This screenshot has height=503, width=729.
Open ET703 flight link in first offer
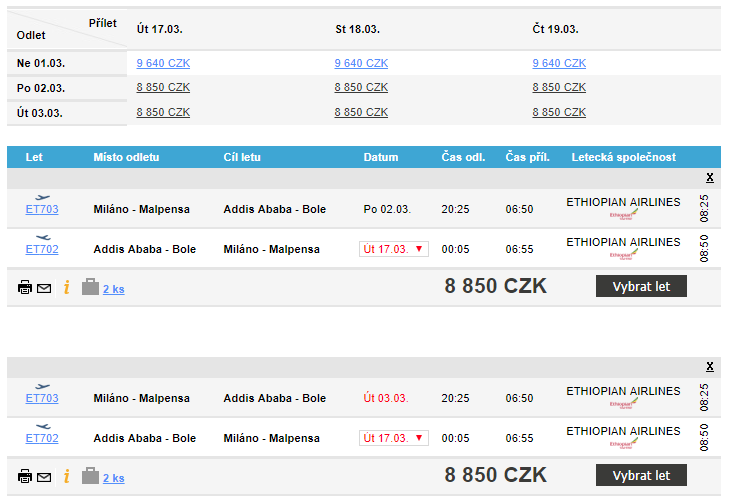pyautogui.click(x=42, y=209)
